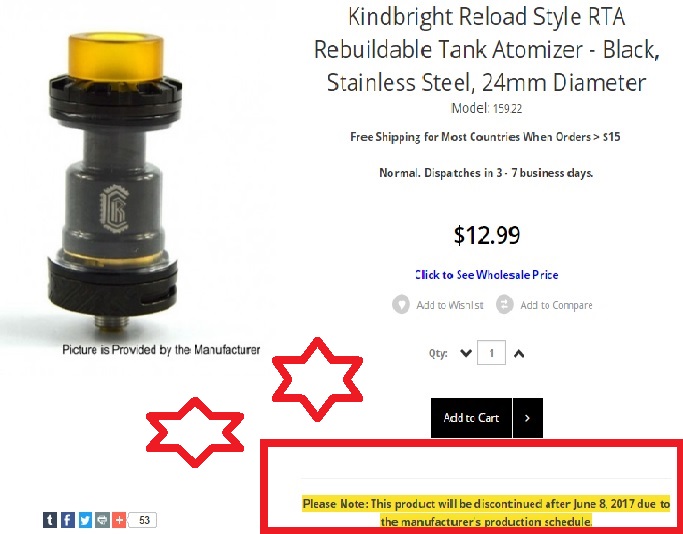Viewport: 683px width, 534px height.
Task: Click the $12.99 price text
Action: coord(487,235)
